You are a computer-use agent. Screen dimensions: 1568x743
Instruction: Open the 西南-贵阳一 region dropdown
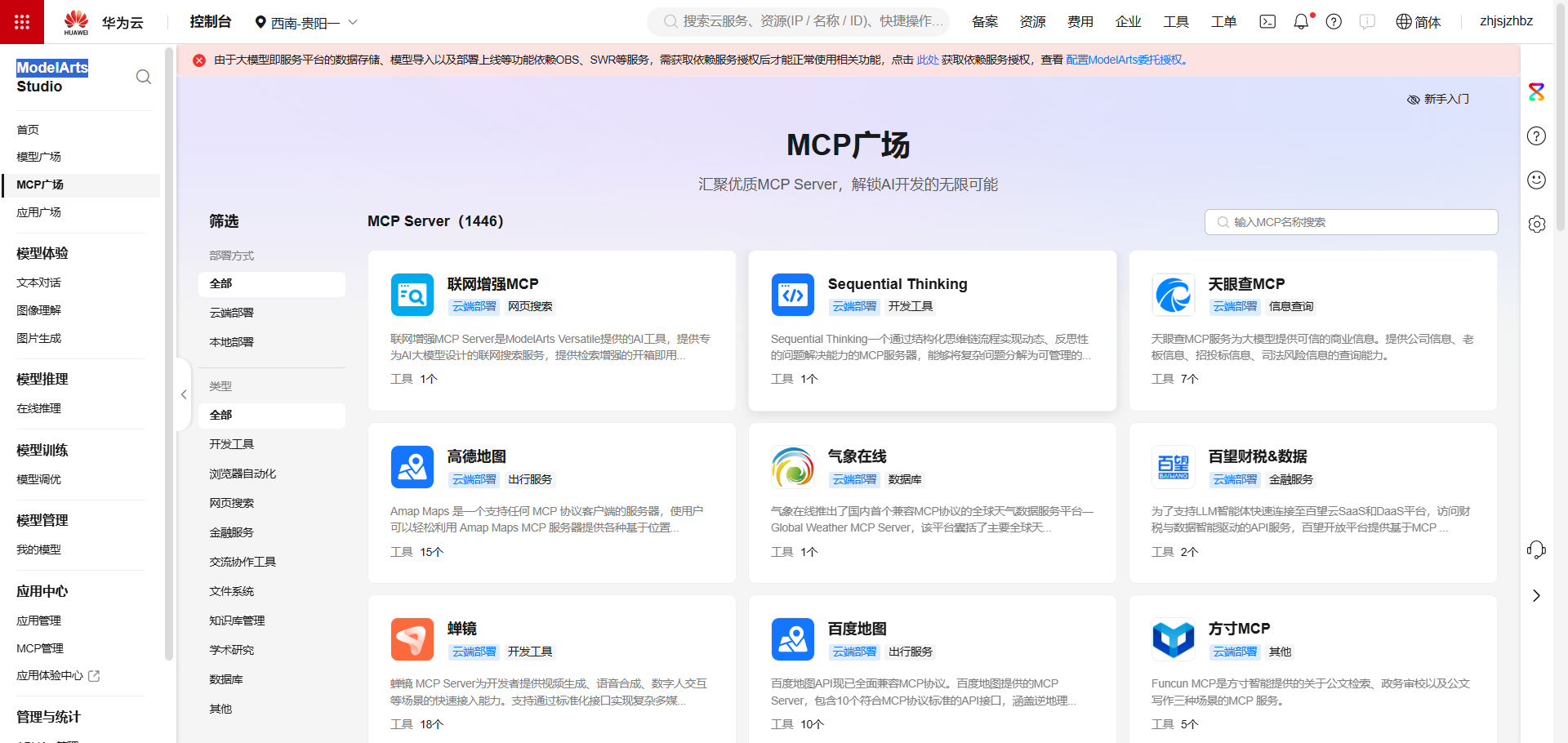coord(306,23)
